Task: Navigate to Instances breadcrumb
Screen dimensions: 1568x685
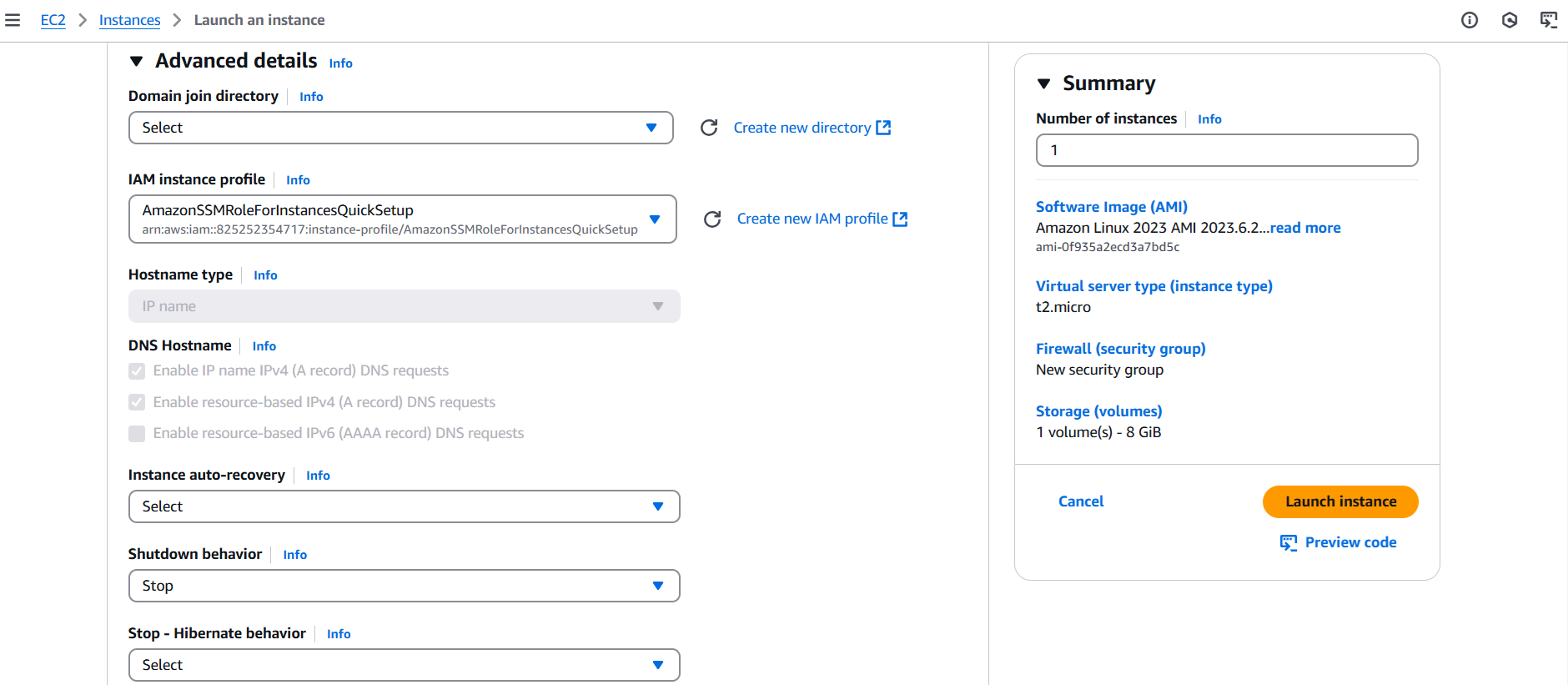Action: pos(129,20)
